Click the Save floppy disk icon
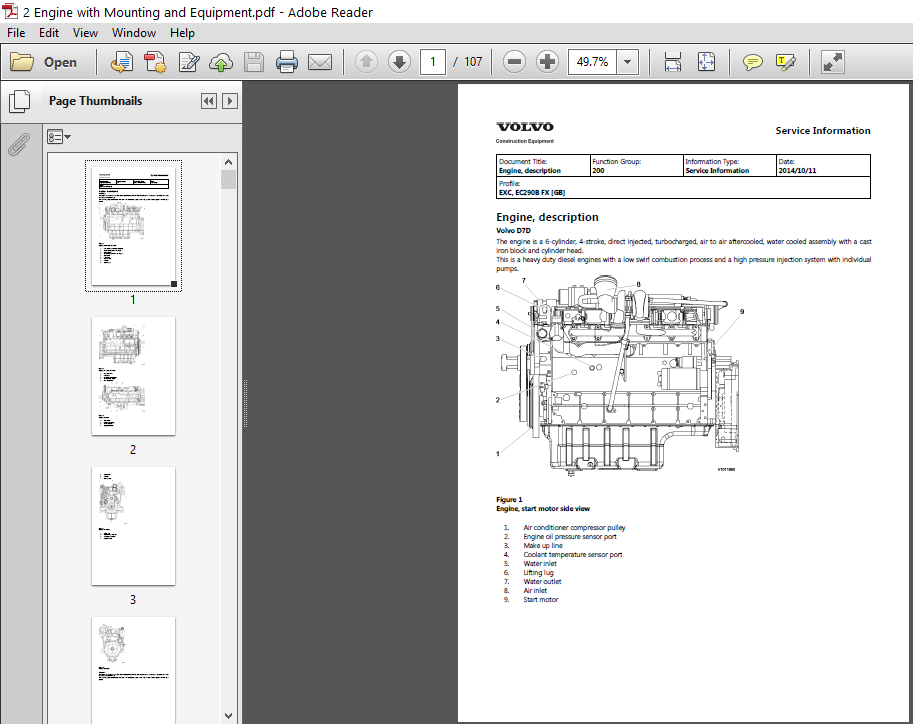The image size is (913, 724). [254, 62]
